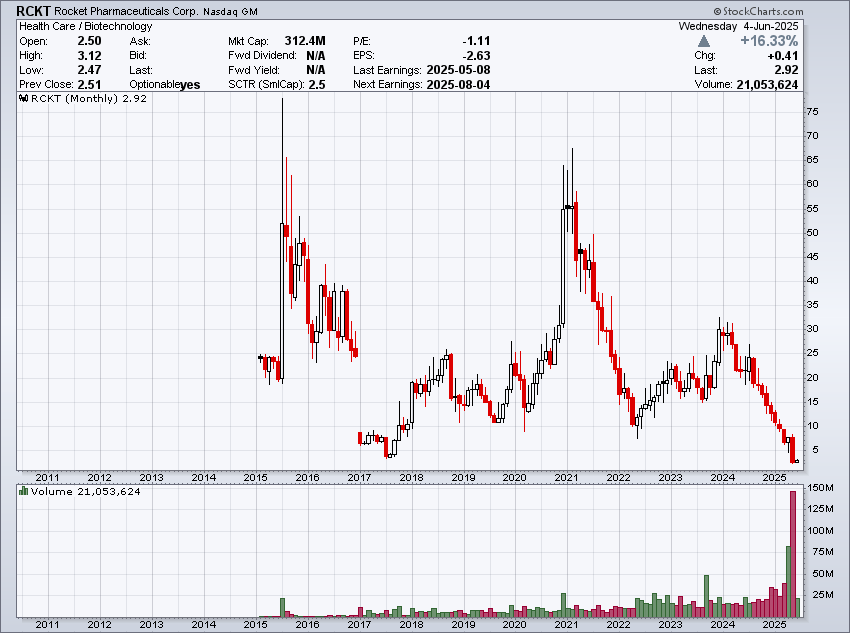The image size is (850, 633).
Task: Click the 50 label on the price axis
Action: 813,232
